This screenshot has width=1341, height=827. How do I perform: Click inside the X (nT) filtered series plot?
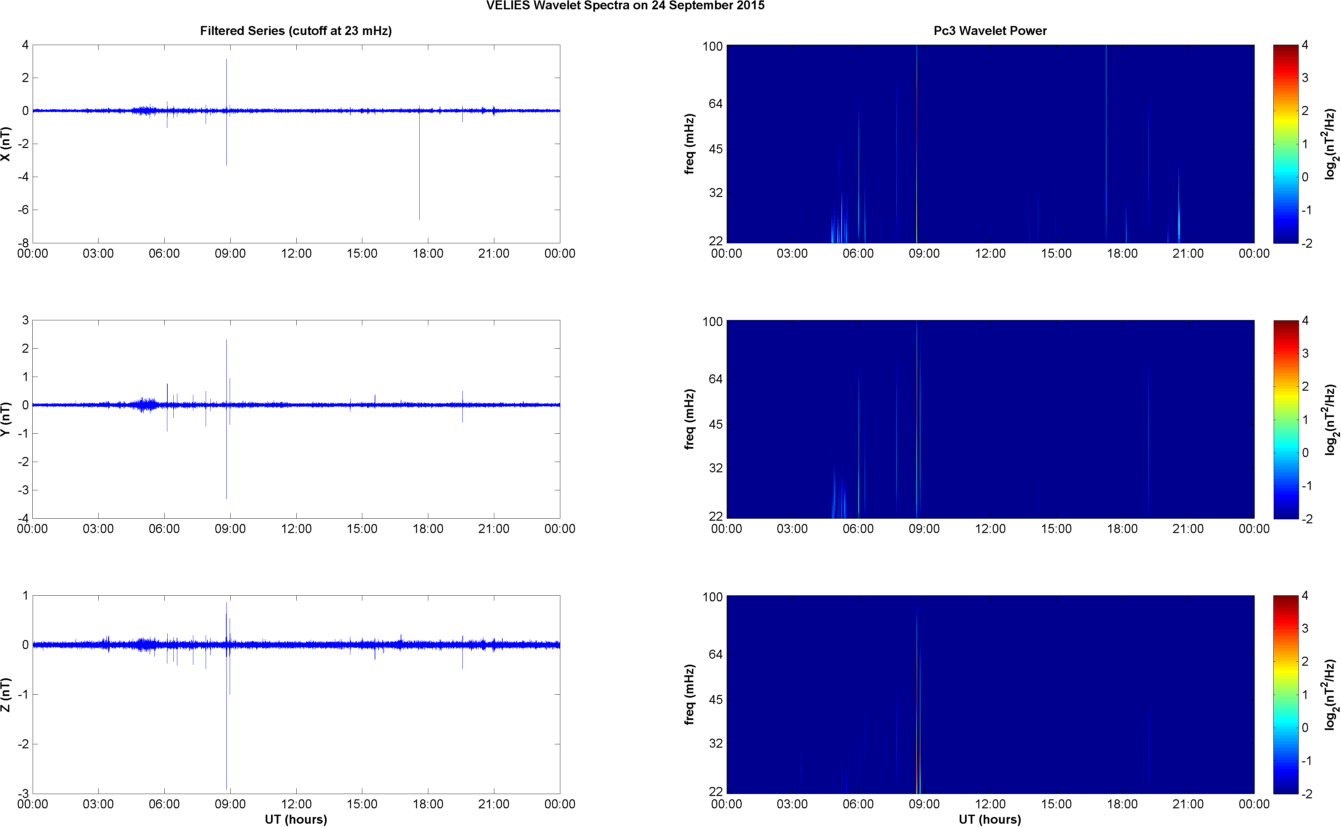(x=296, y=143)
